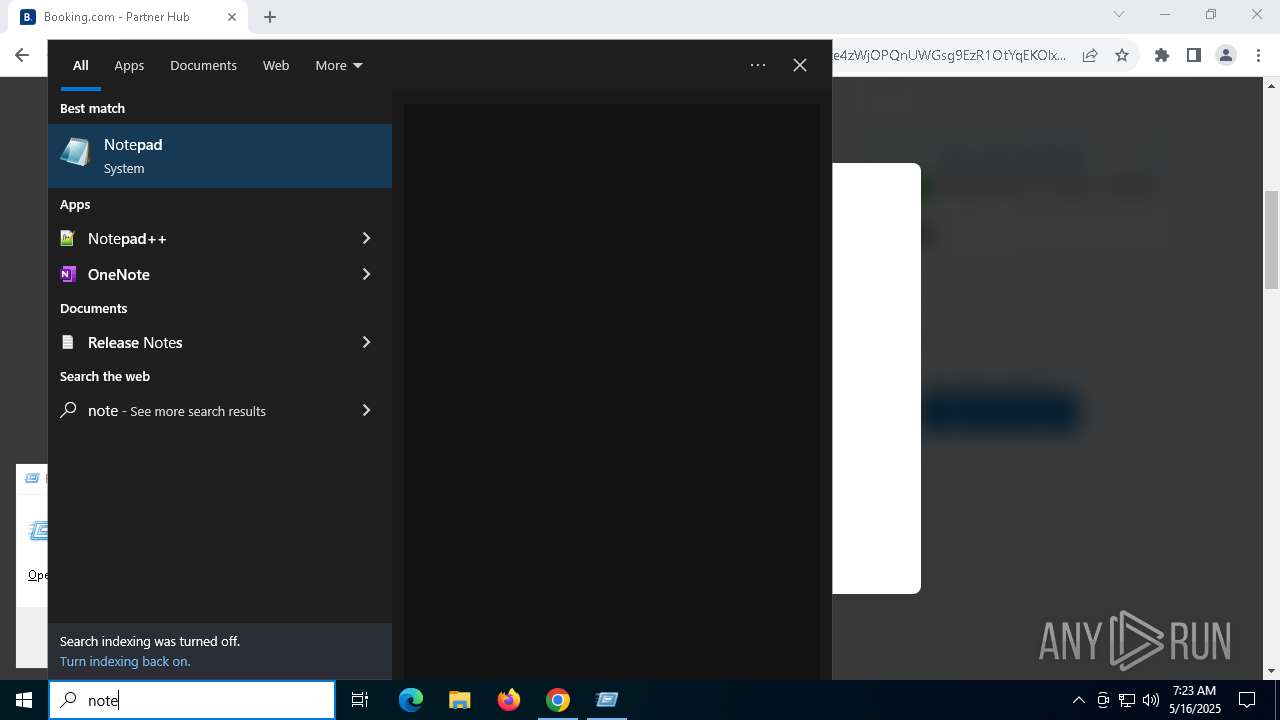The image size is (1280, 720).
Task: Click the OneNote app icon
Action: pos(68,274)
